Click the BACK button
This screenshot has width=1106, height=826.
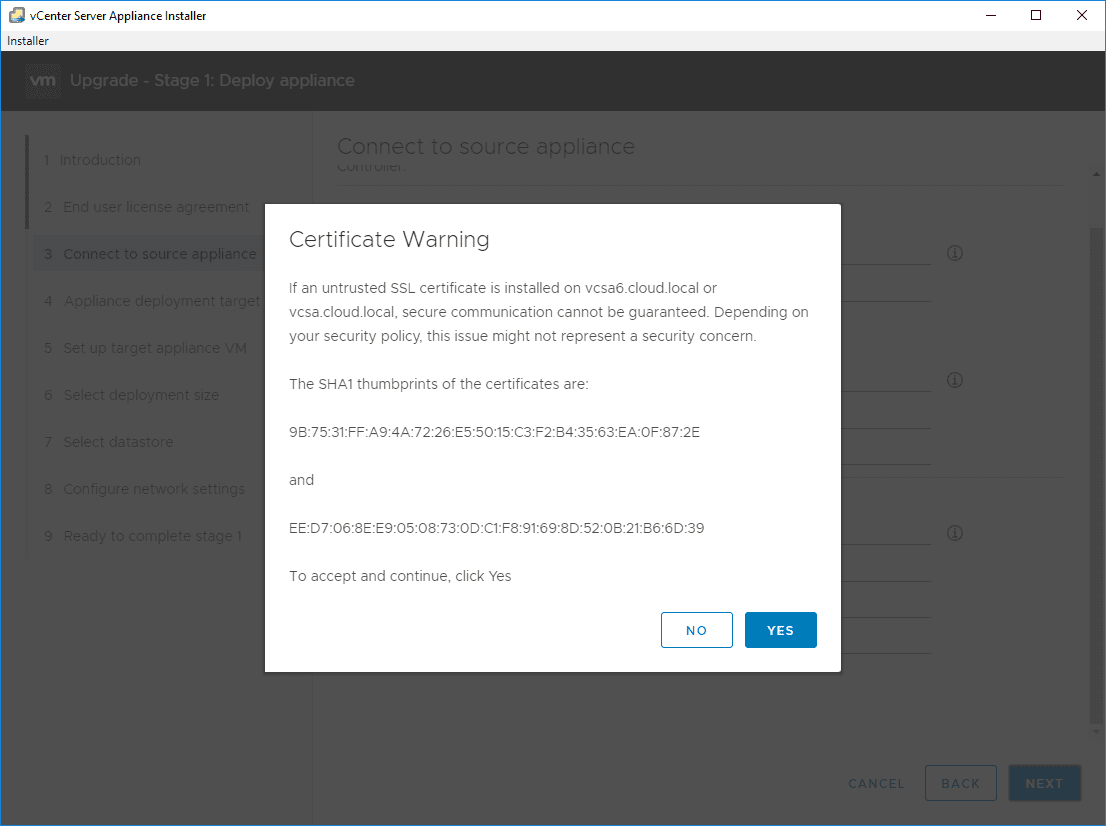click(960, 783)
